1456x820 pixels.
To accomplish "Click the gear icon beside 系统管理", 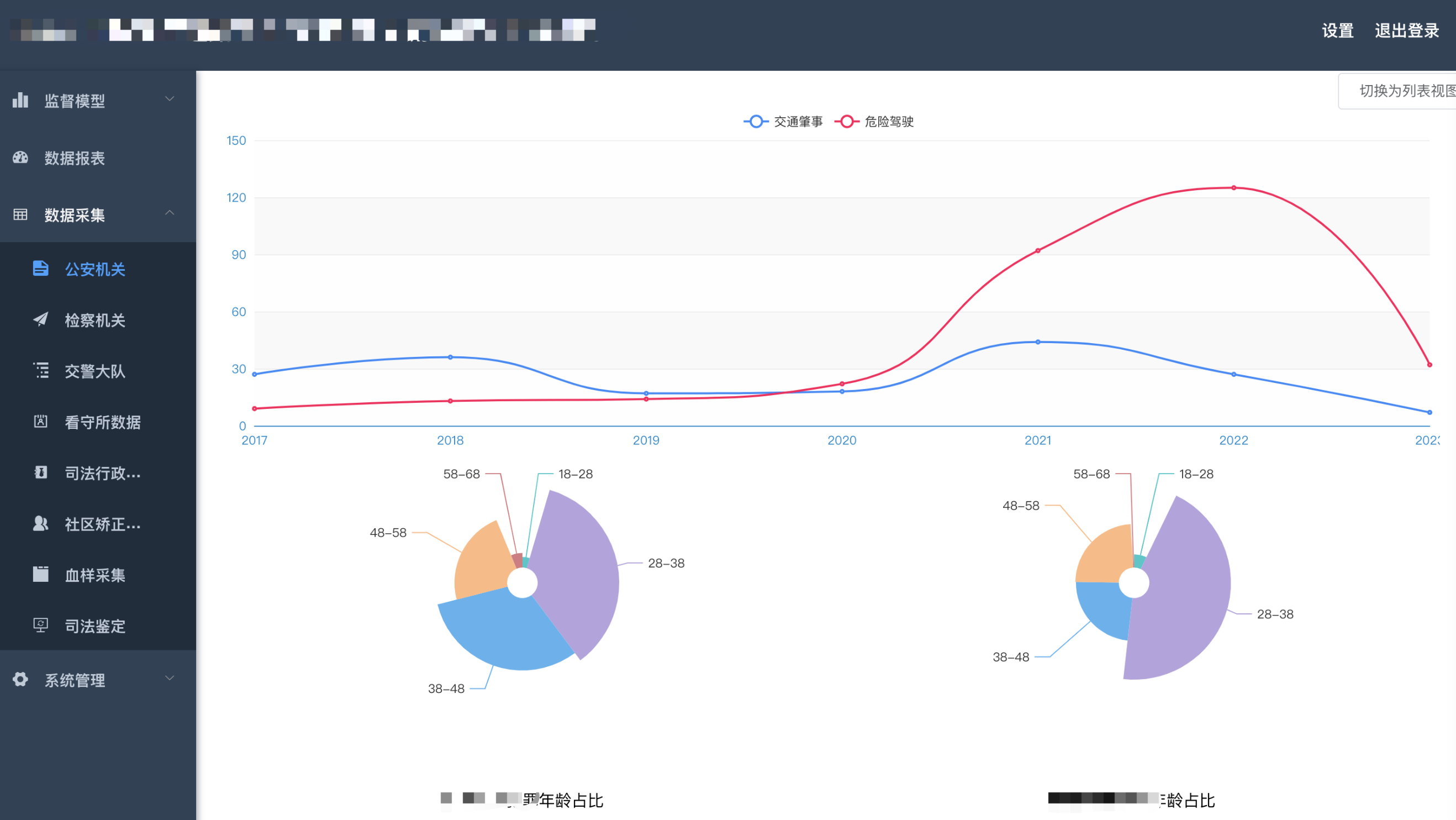I will [x=20, y=679].
